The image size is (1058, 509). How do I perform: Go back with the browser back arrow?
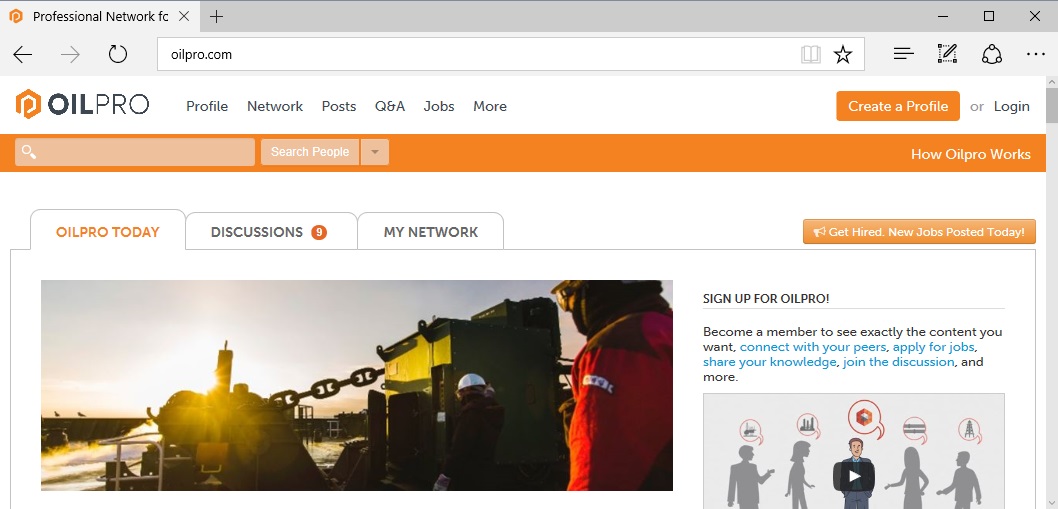(23, 55)
